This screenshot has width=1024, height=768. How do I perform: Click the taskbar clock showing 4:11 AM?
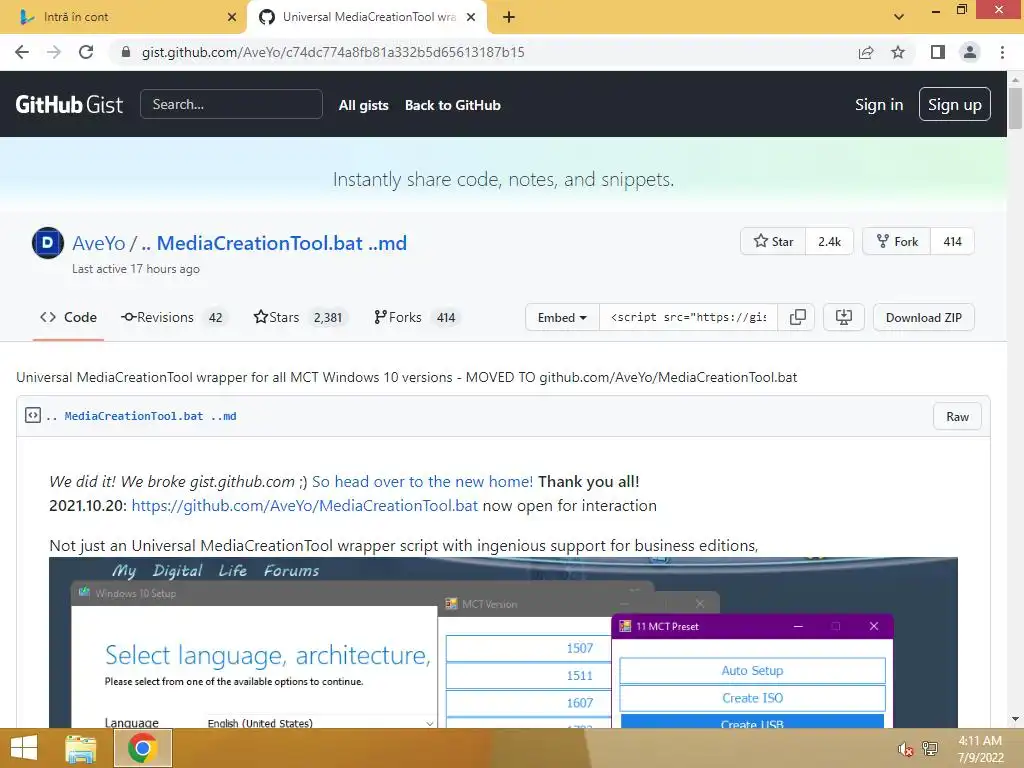tap(980, 749)
